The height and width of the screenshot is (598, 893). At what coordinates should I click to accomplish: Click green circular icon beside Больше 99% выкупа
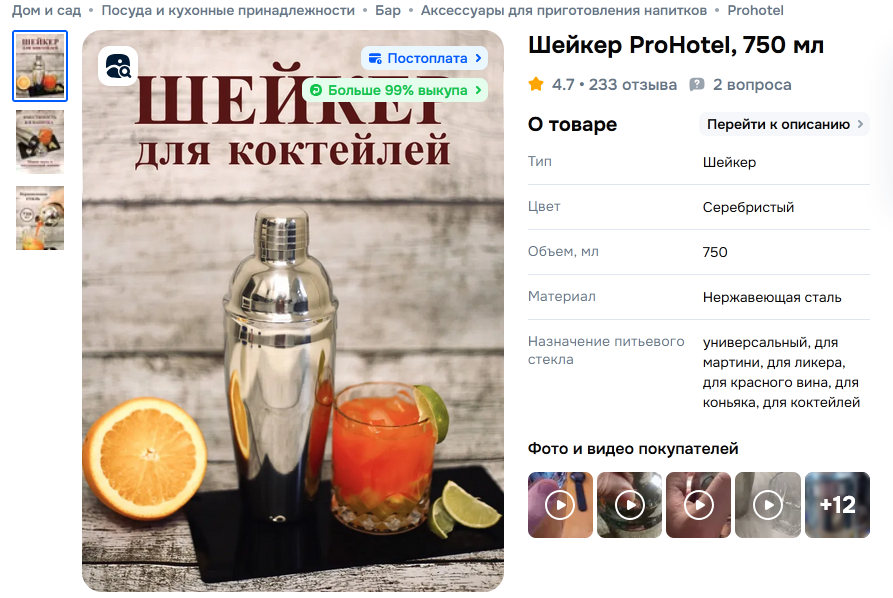[x=316, y=90]
